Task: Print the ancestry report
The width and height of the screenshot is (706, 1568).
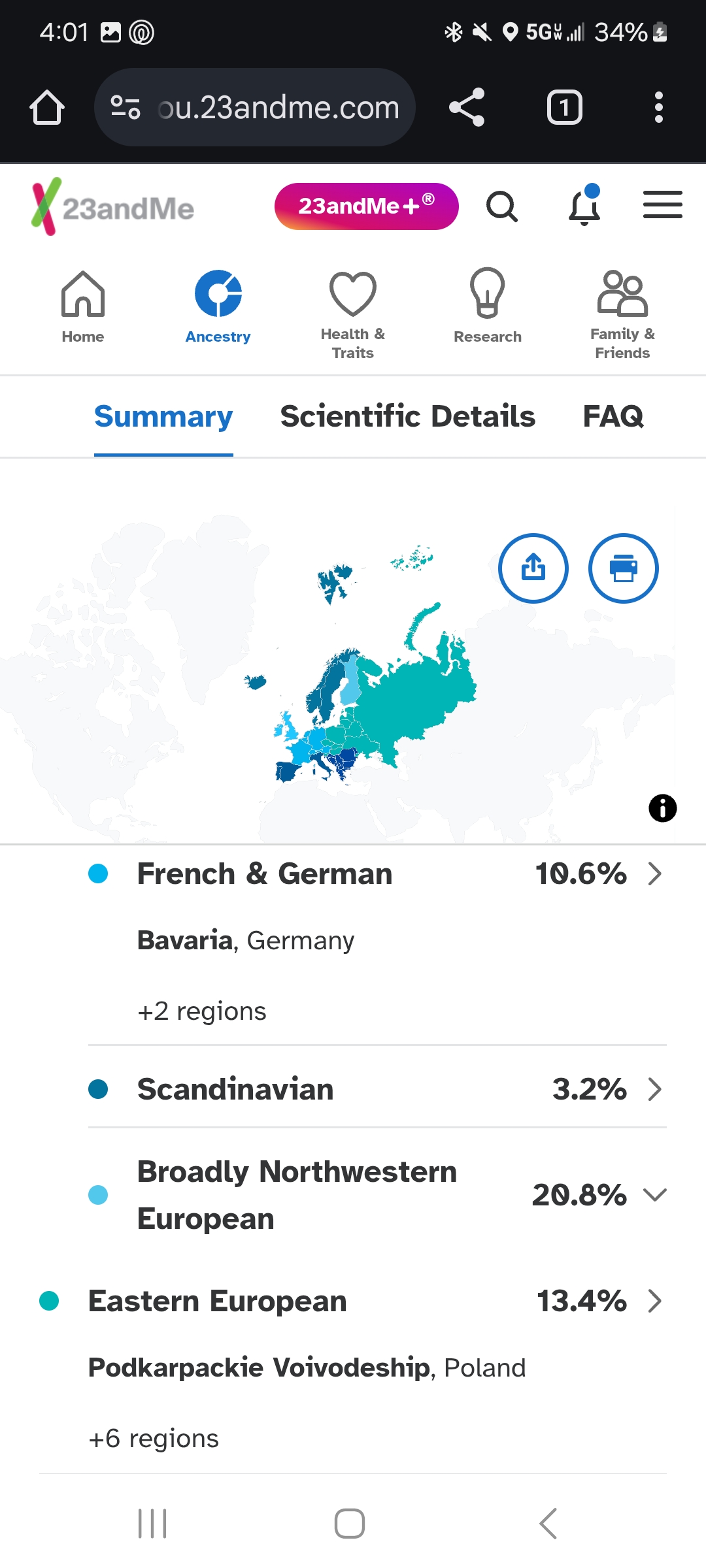Action: [x=624, y=568]
